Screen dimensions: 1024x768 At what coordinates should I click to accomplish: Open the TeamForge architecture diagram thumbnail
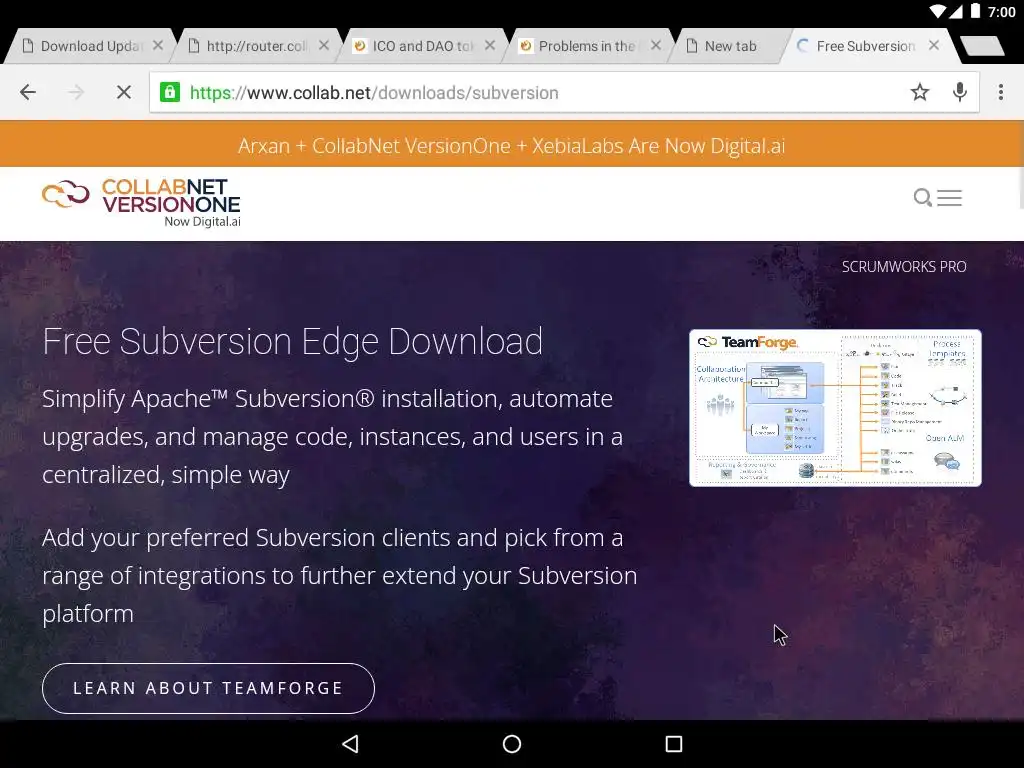pos(835,408)
